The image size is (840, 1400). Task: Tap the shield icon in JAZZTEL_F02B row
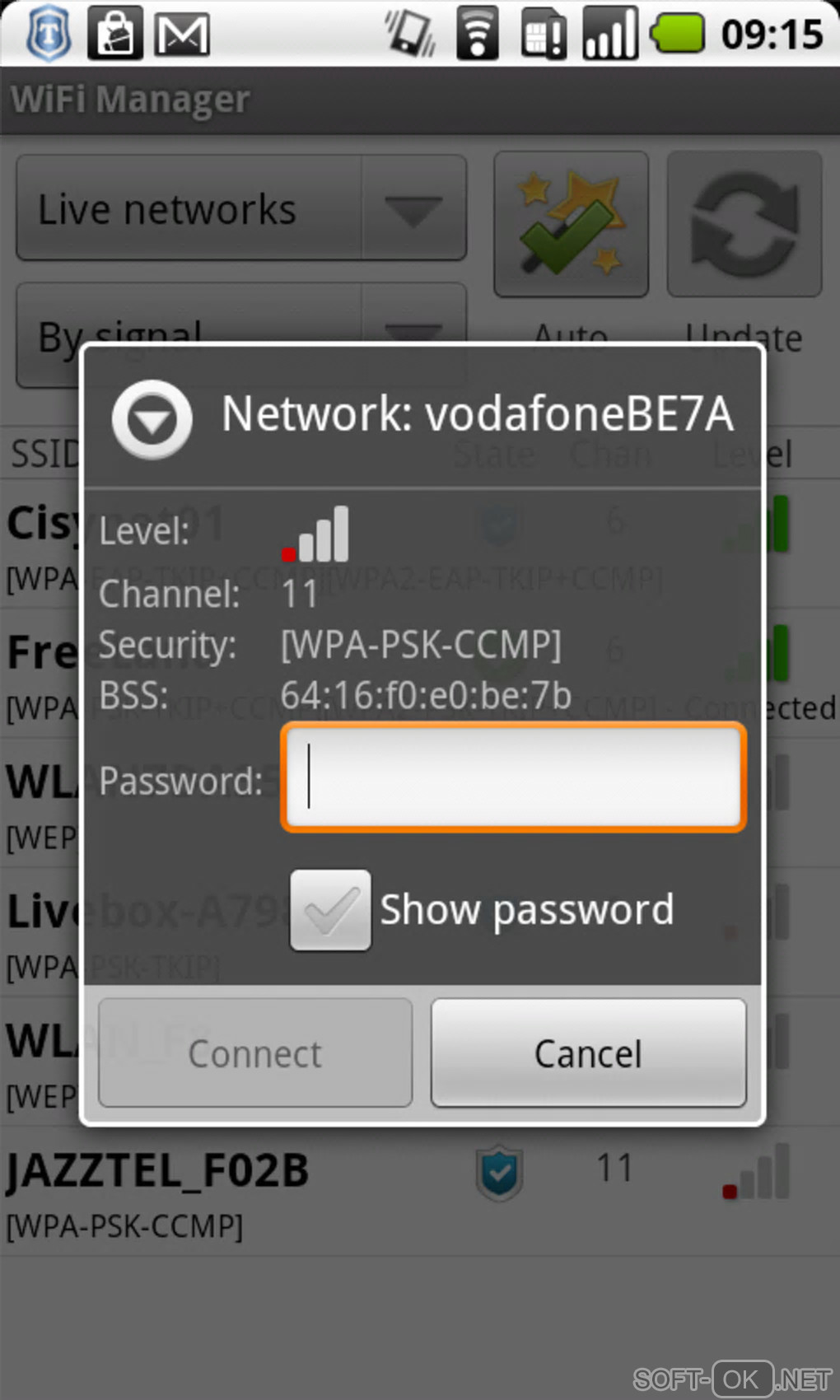coord(499,1173)
